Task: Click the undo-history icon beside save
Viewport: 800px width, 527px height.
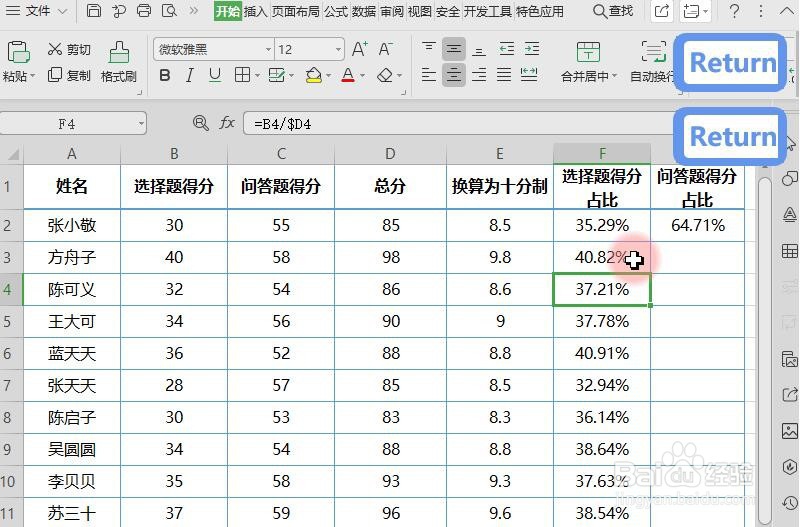Action: pyautogui.click(x=119, y=11)
